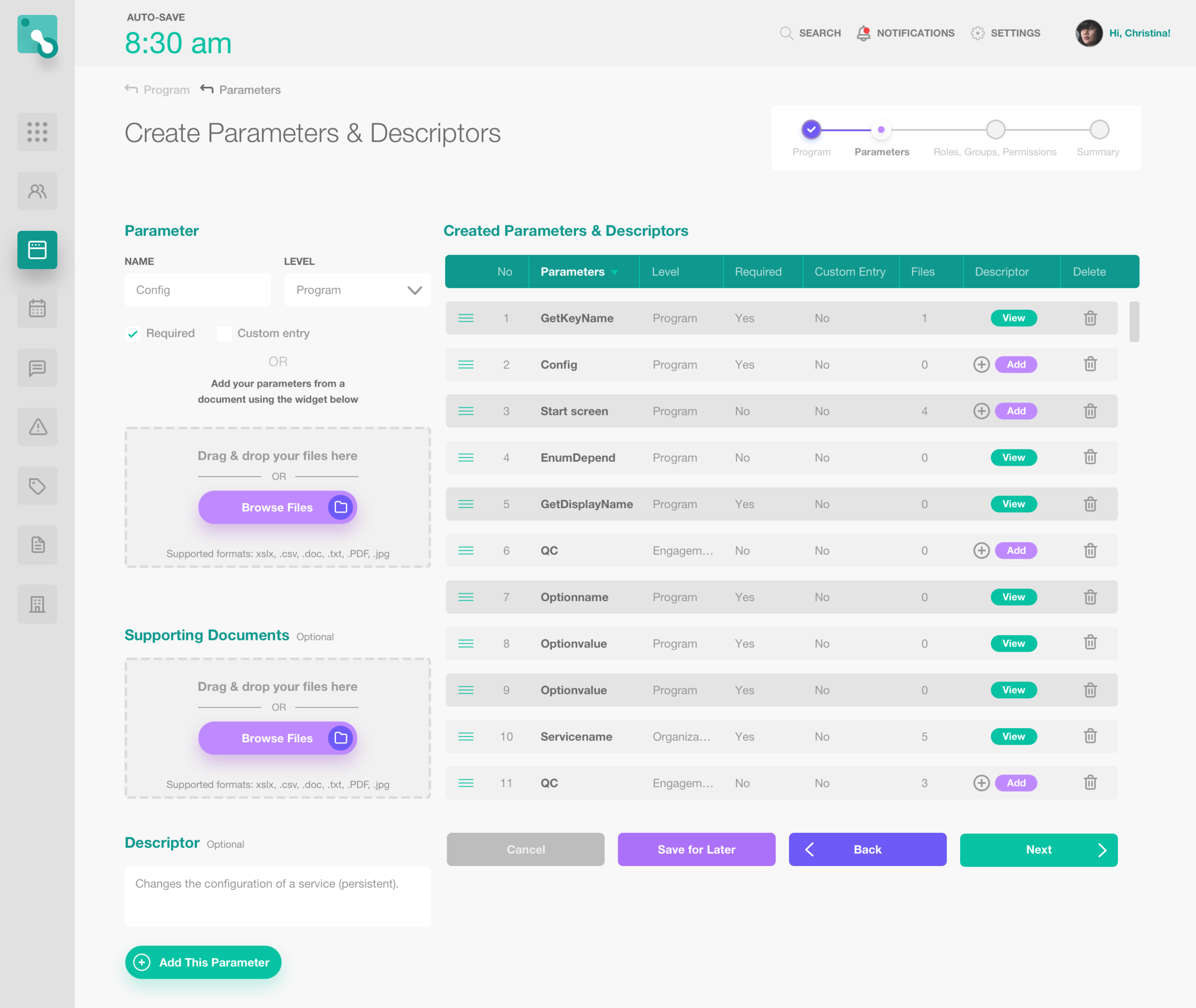Delete the EnumDepend parameter row

coord(1090,457)
